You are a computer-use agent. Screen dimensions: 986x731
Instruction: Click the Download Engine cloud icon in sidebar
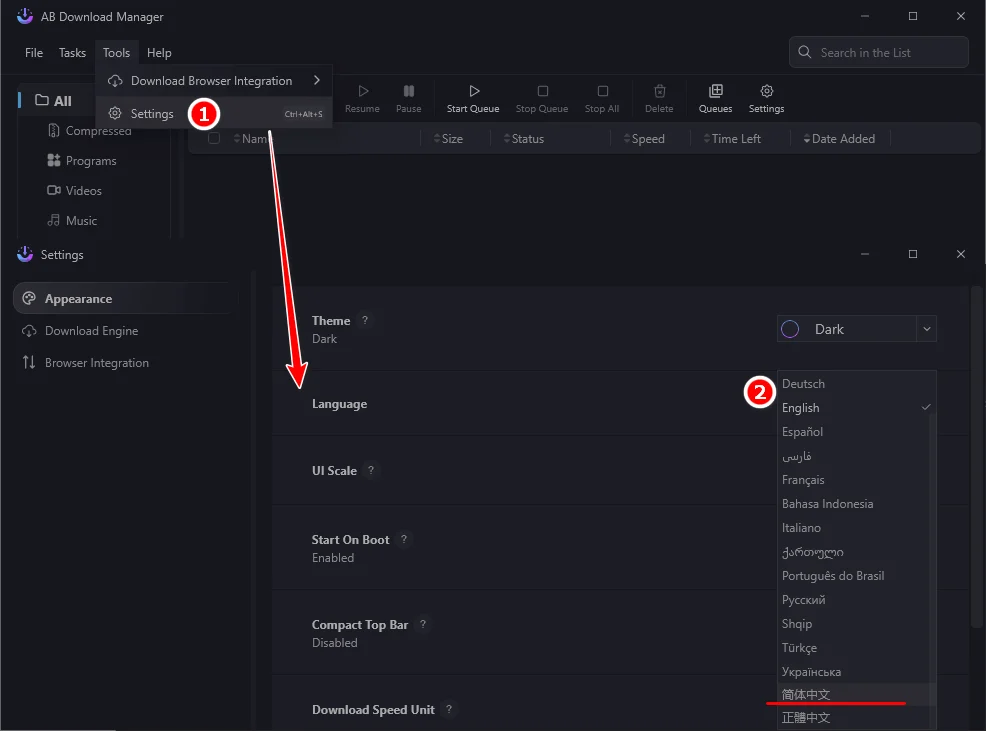click(29, 331)
